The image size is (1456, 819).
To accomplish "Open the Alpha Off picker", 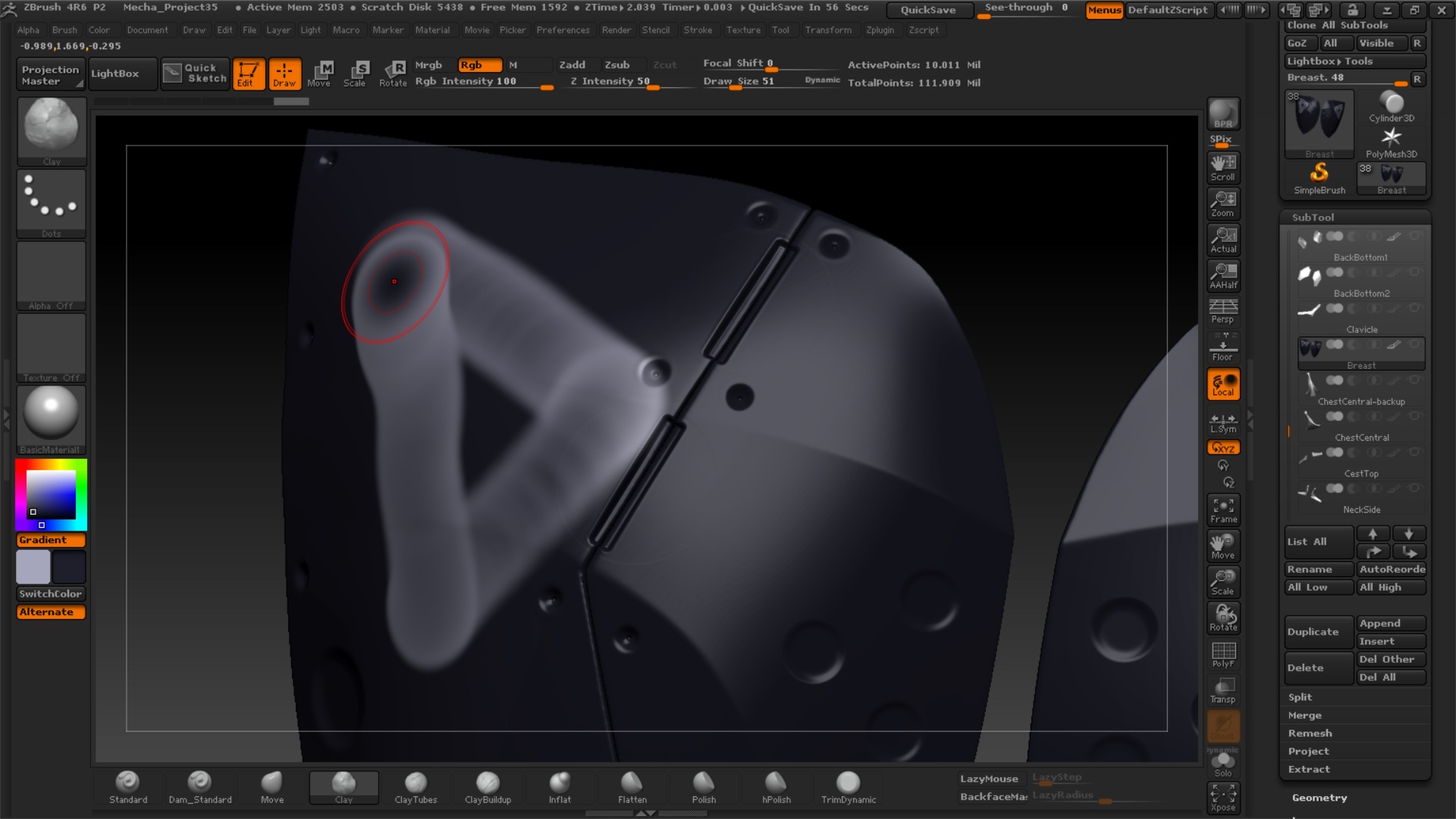I will click(52, 275).
